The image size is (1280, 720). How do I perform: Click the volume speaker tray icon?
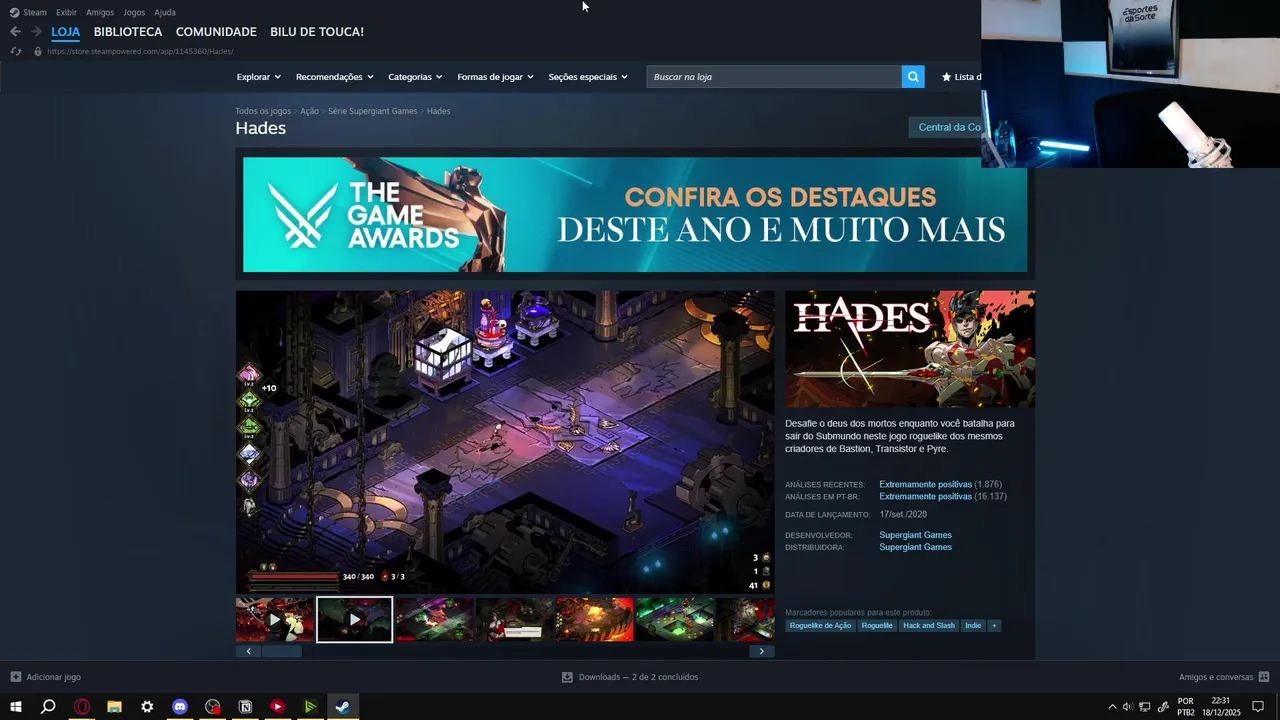point(1128,707)
